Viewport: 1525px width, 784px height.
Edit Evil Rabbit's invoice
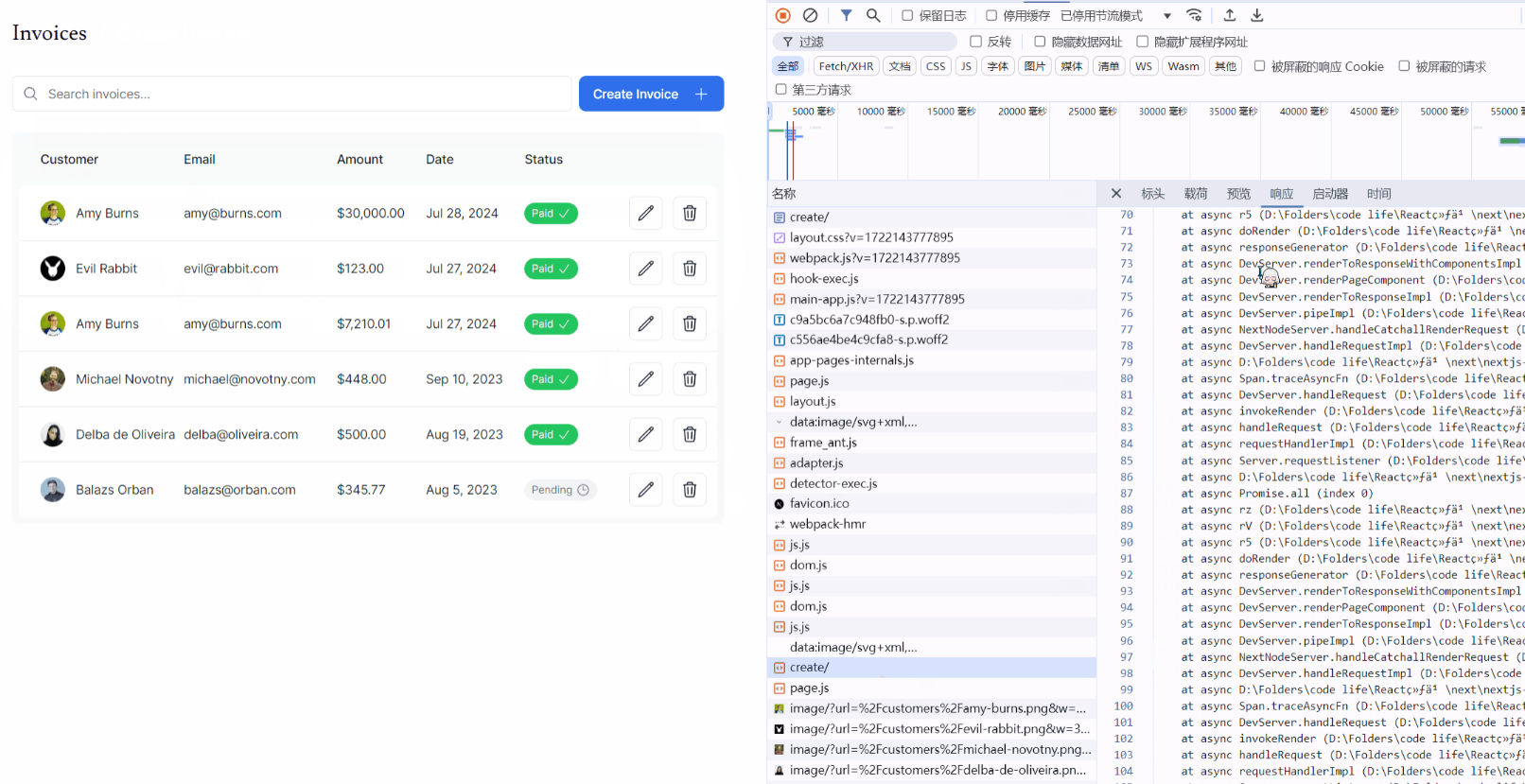645,269
